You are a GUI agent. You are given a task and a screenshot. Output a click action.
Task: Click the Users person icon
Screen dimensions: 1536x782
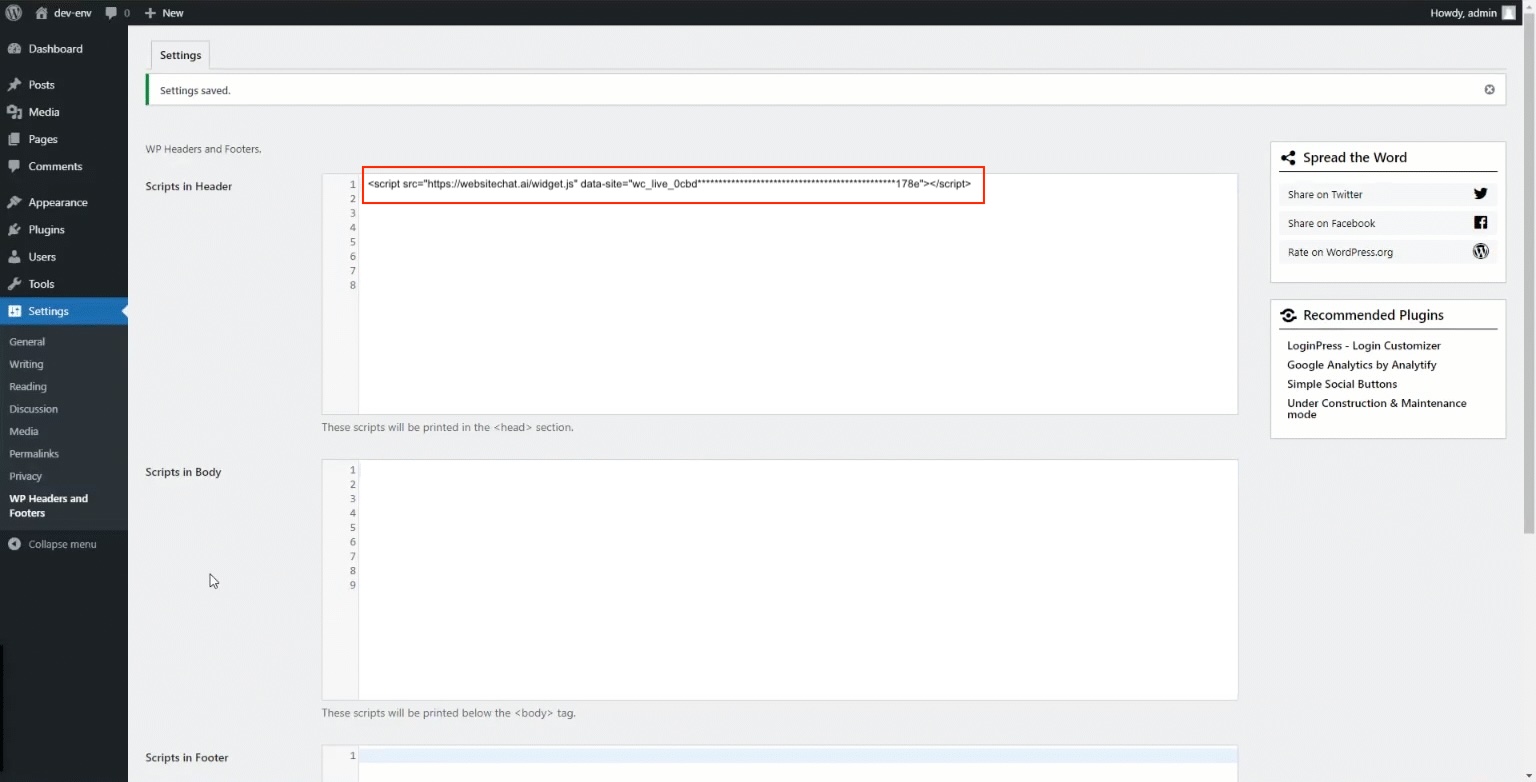point(14,257)
